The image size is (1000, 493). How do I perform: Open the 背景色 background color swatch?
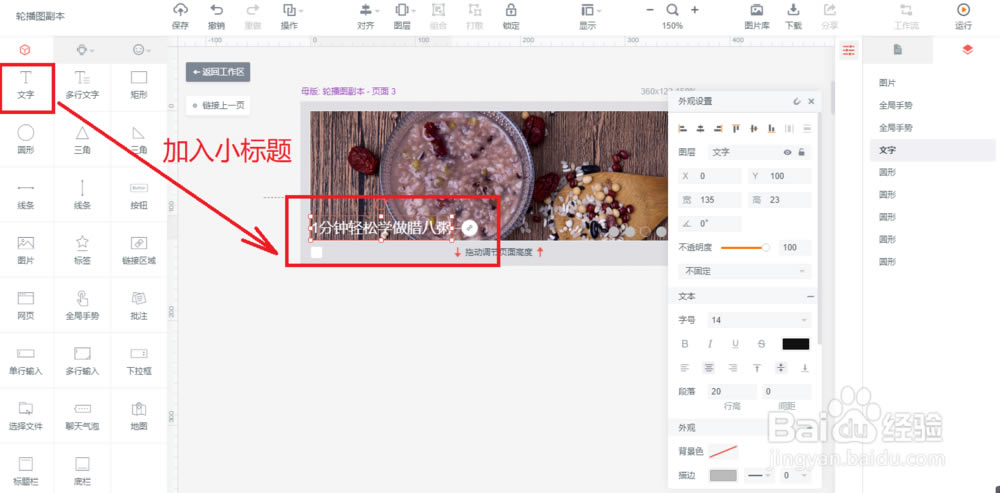pyautogui.click(x=724, y=452)
